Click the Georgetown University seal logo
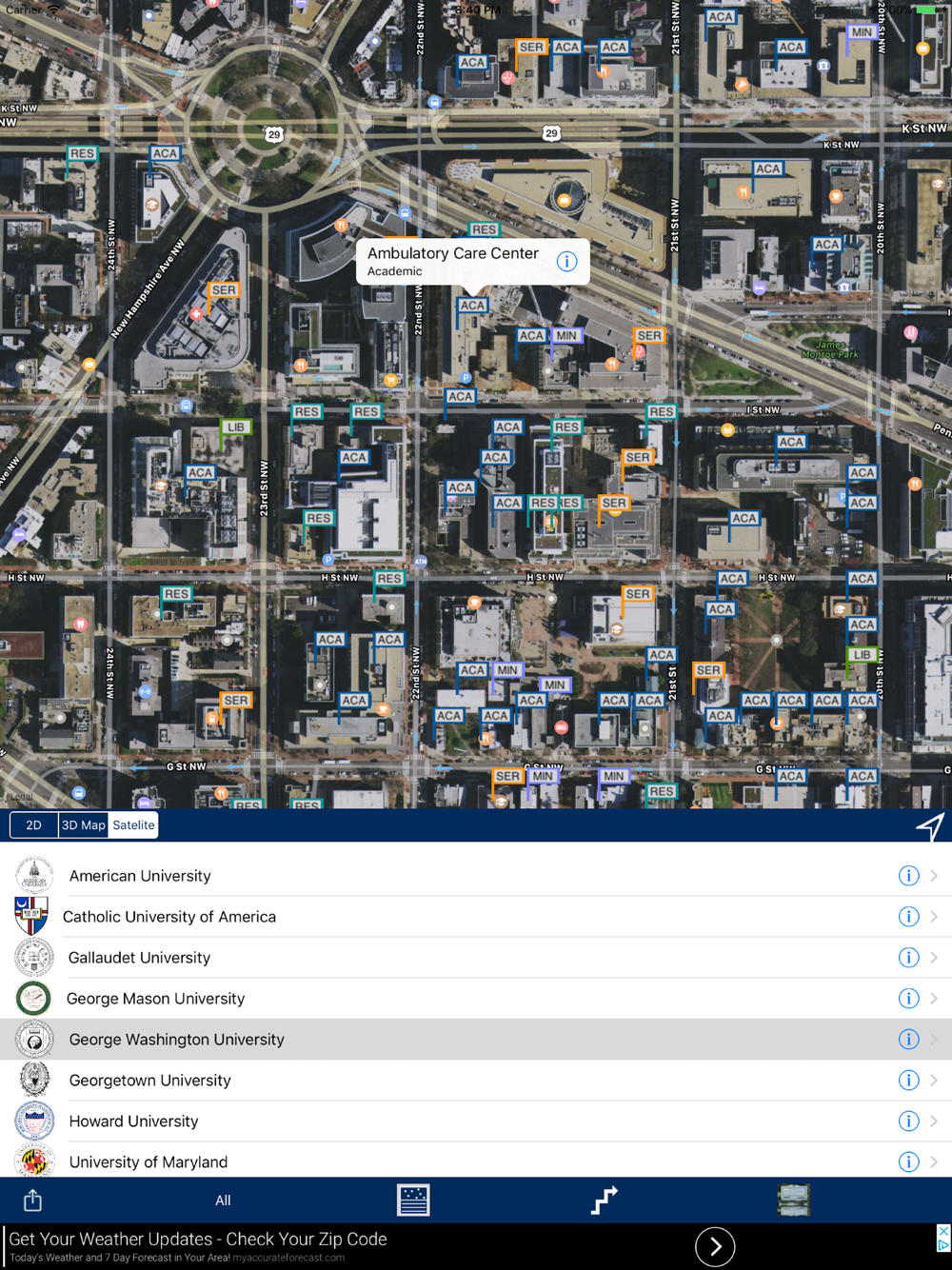 [x=34, y=1081]
